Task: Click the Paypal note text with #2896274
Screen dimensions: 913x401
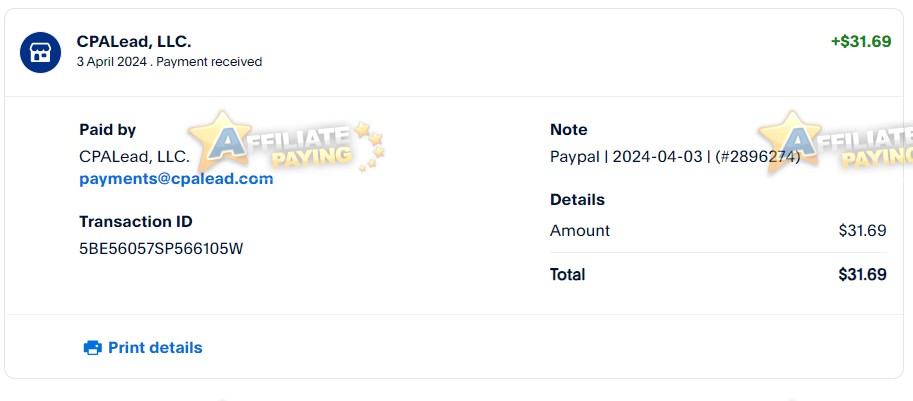Action: click(675, 156)
